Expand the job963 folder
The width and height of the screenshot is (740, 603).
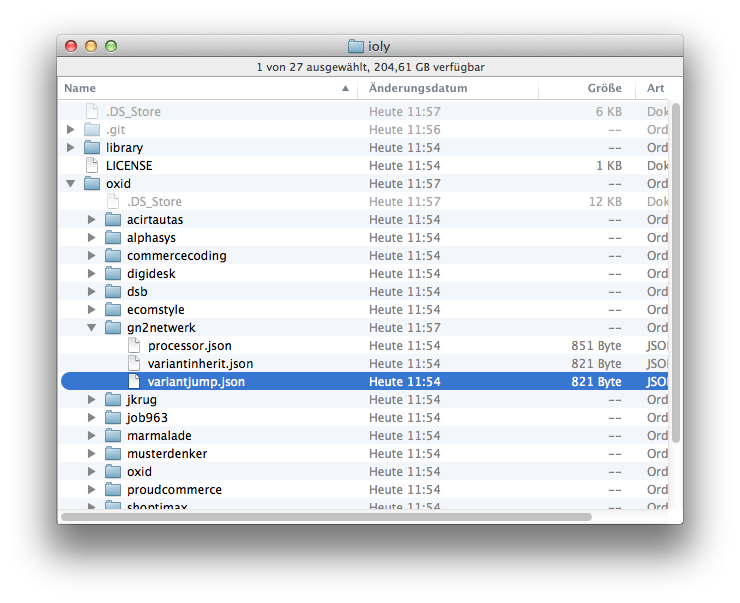(92, 417)
